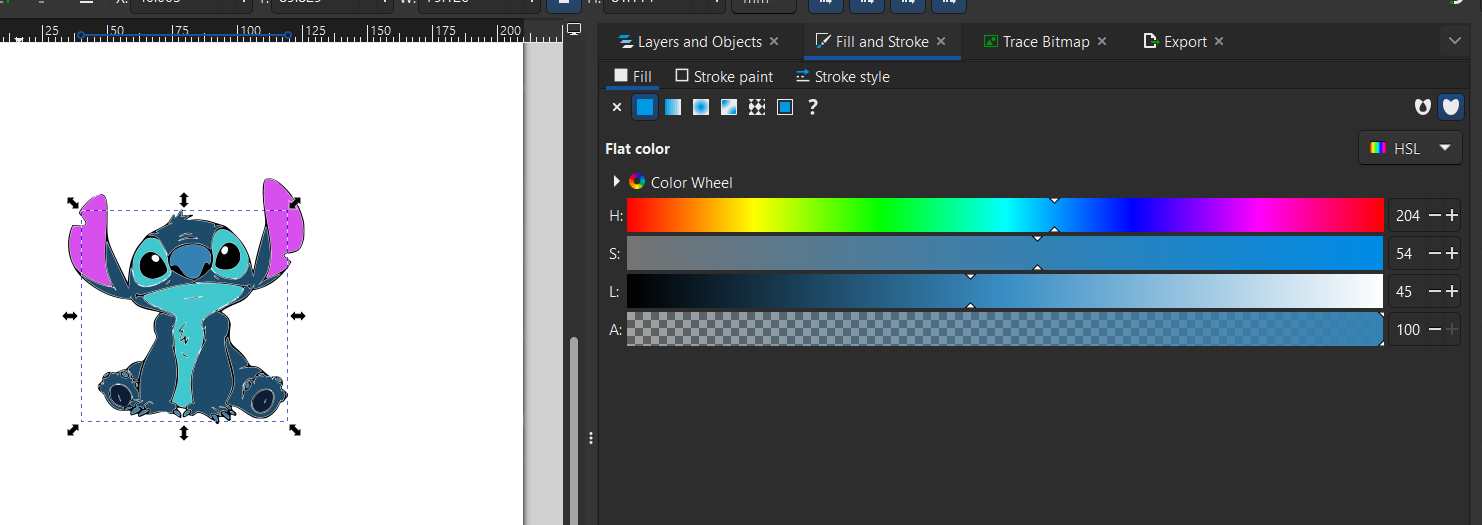1482x525 pixels.
Task: Decrease the S value with minus
Action: click(1435, 253)
